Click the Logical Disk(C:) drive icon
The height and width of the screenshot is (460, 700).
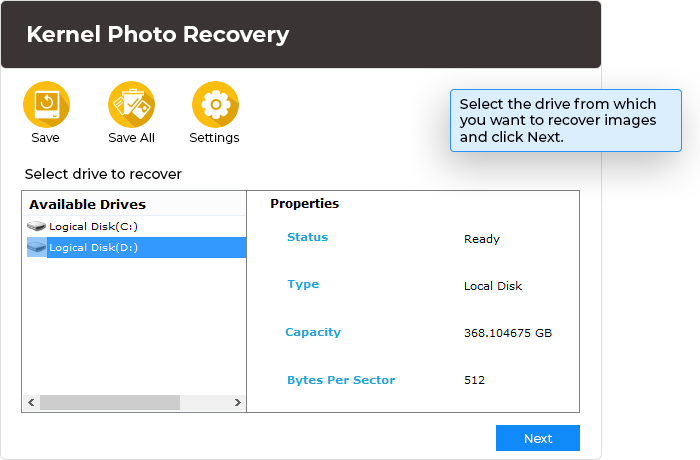pos(36,226)
